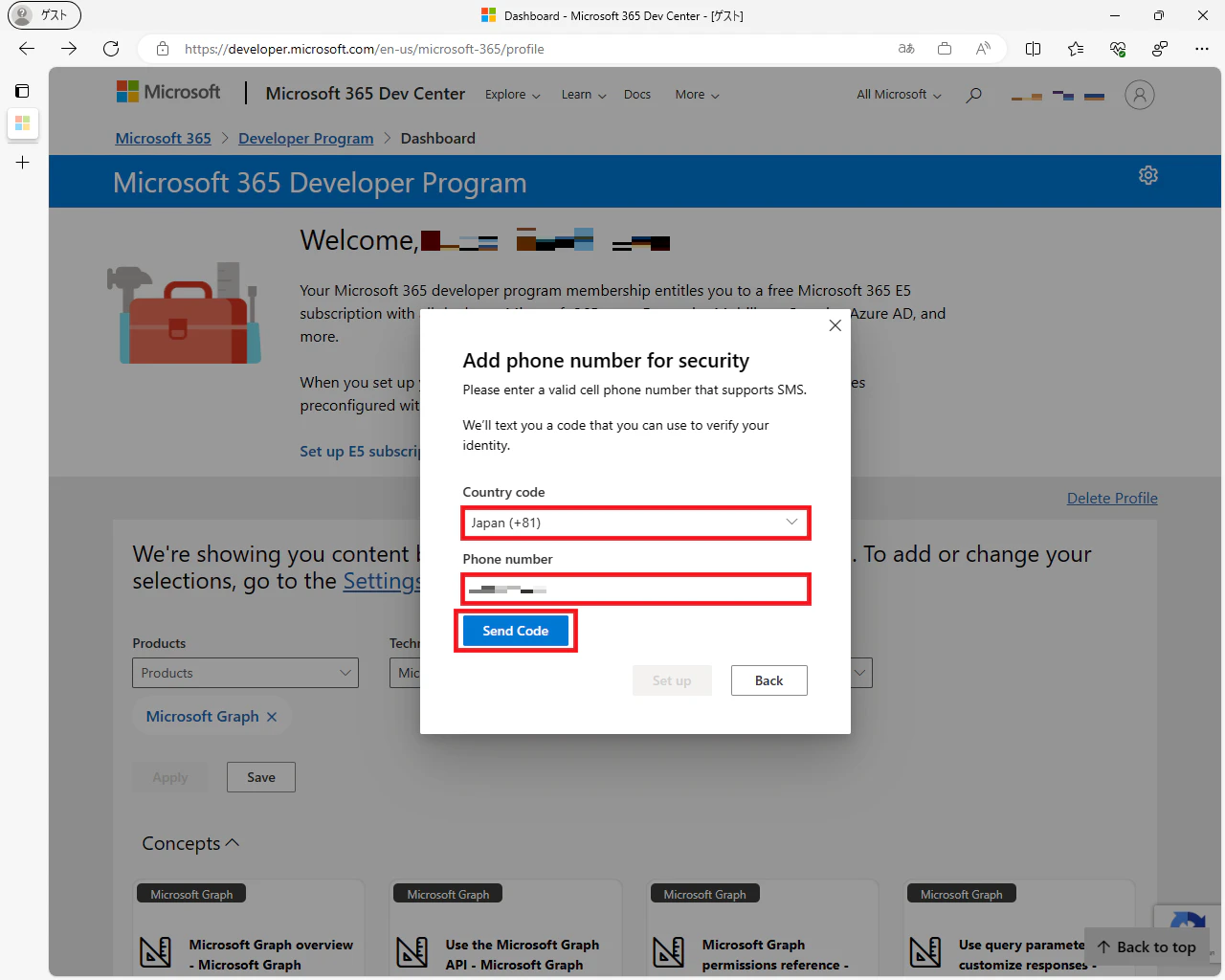Viewport: 1225px width, 980px height.
Task: Click the Save button
Action: [x=261, y=777]
